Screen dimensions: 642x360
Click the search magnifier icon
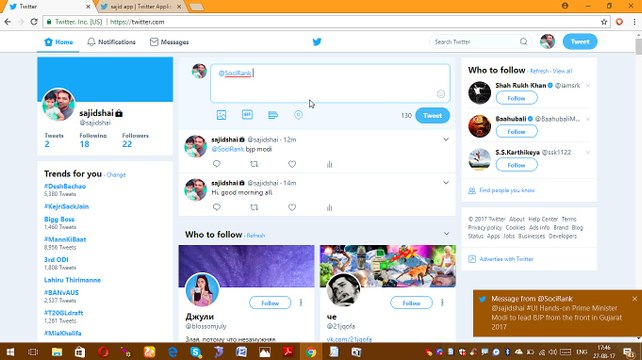[x=523, y=42]
